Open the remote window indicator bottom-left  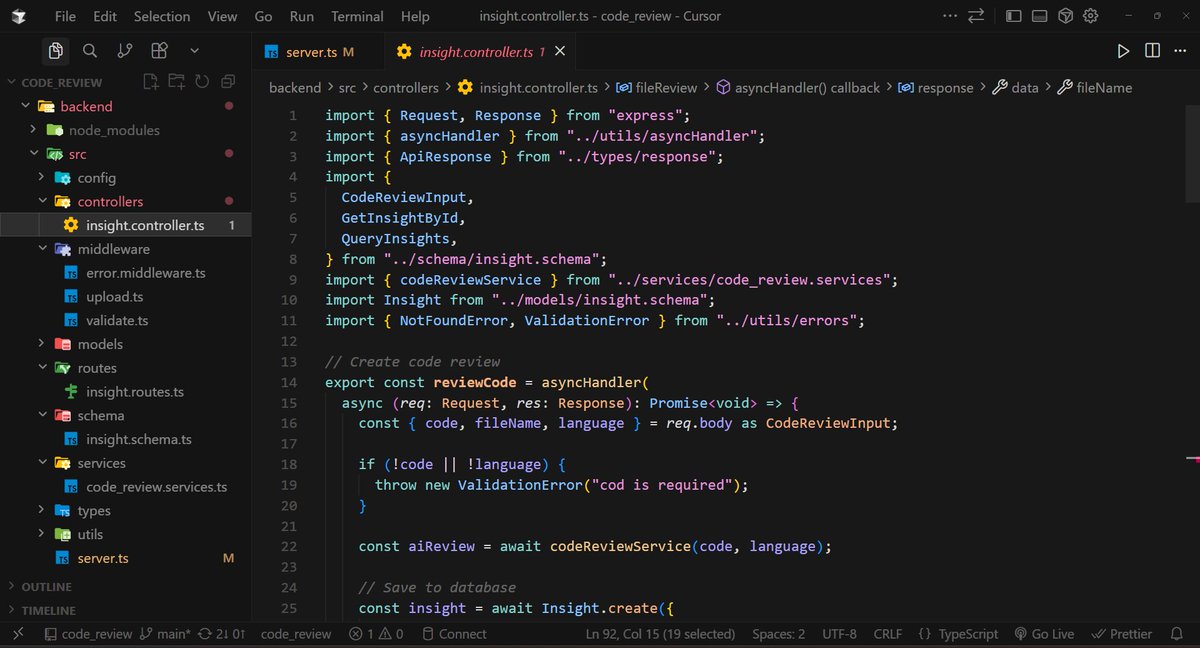coord(17,633)
